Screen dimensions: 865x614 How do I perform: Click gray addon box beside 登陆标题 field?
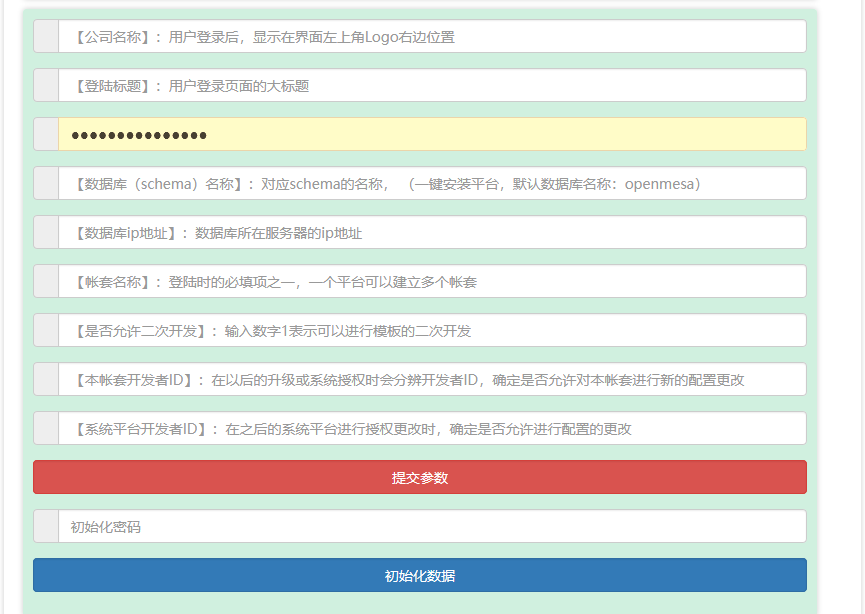(x=46, y=86)
